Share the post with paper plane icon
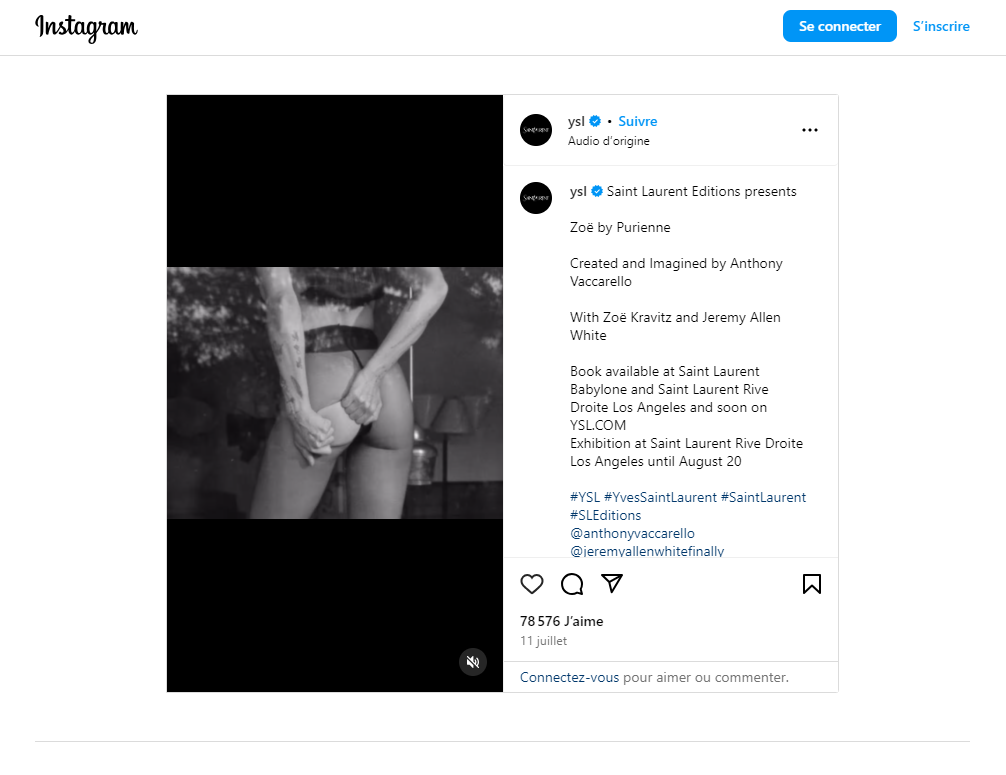Viewport: 1006px width, 775px height. click(612, 583)
